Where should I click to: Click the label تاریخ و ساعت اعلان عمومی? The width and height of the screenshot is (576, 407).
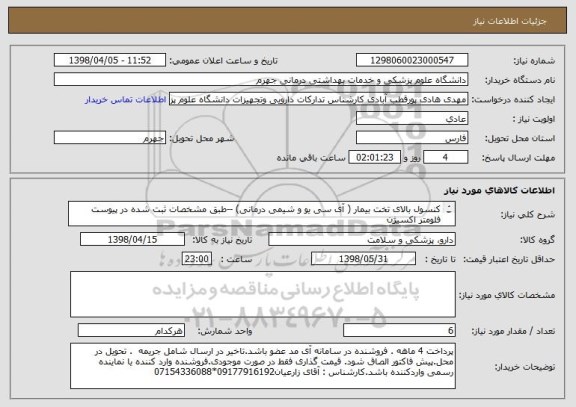click(x=223, y=61)
